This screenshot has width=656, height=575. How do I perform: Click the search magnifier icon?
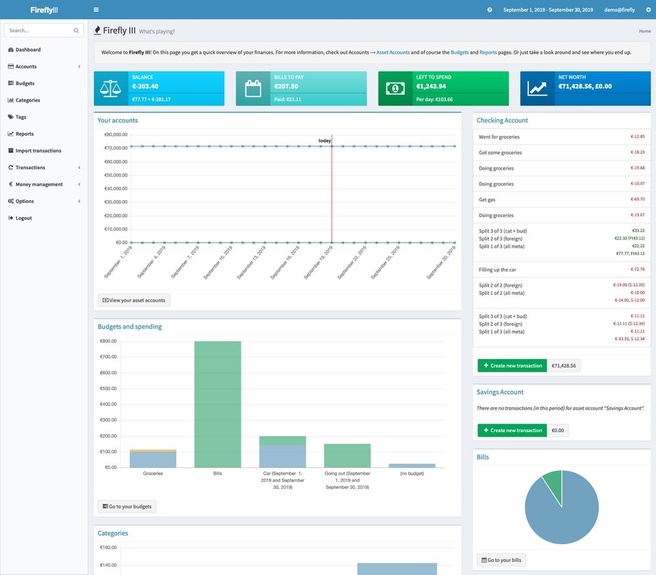click(76, 31)
